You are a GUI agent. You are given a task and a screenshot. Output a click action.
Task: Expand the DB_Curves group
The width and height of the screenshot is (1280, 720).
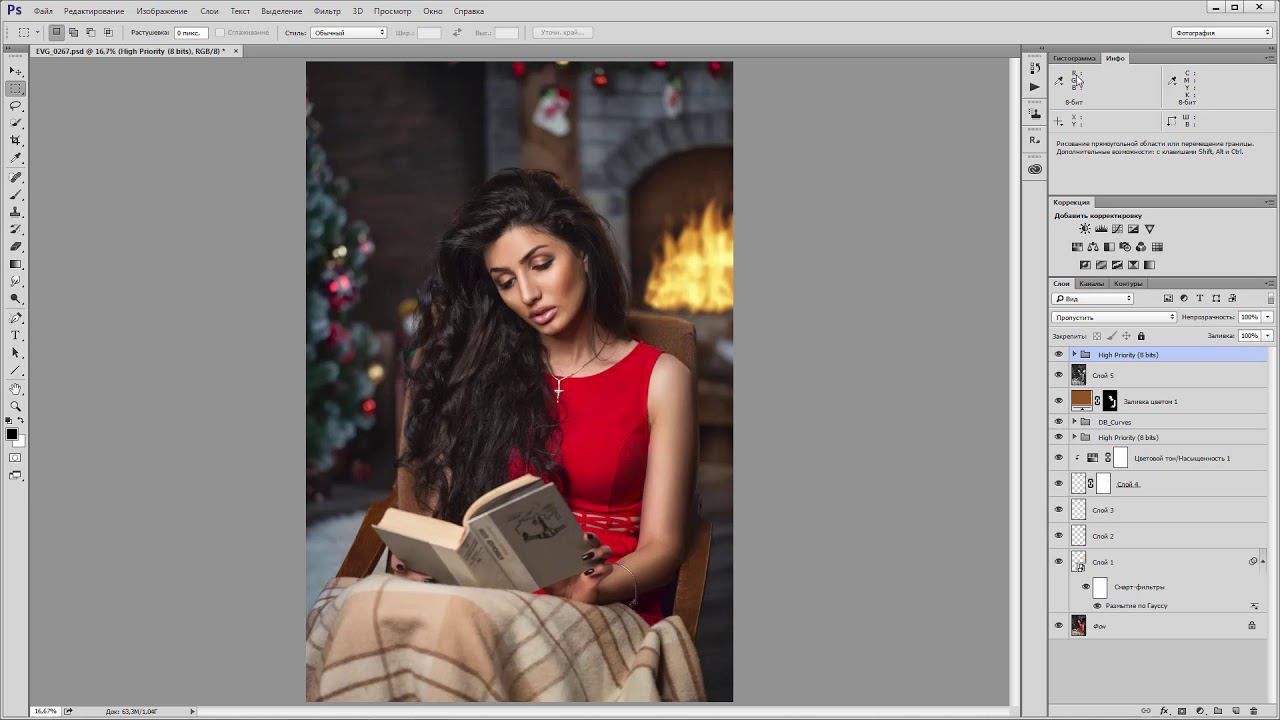pyautogui.click(x=1074, y=422)
